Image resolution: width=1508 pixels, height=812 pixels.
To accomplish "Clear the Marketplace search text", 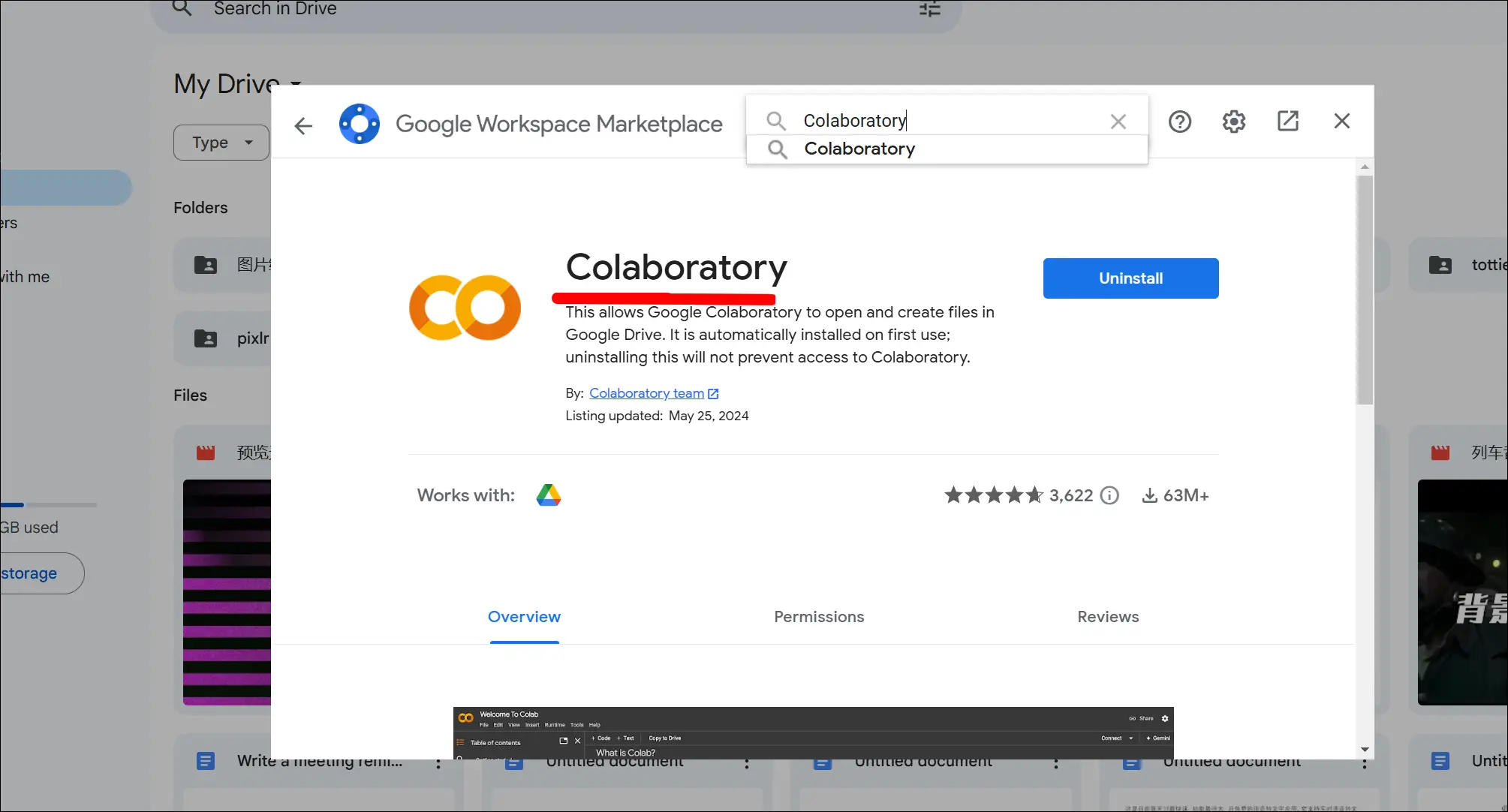I will coord(1118,122).
